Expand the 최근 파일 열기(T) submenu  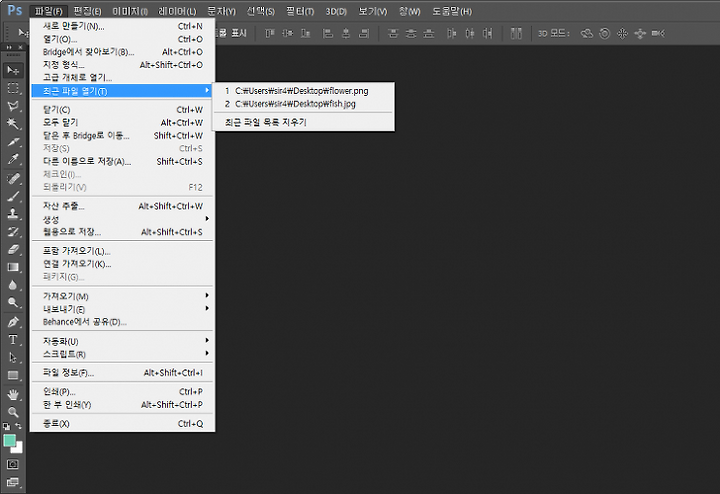click(122, 91)
